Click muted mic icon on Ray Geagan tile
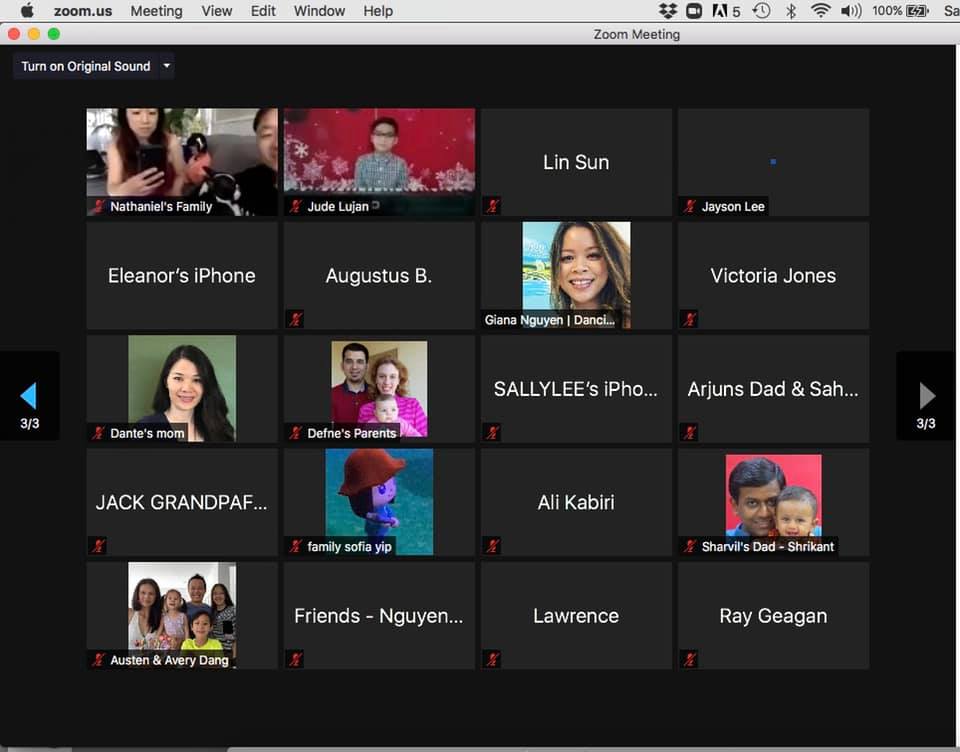Viewport: 960px width, 752px height. (689, 659)
